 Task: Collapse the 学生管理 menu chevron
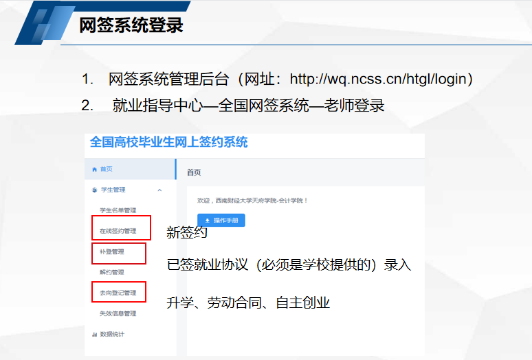[x=159, y=190]
